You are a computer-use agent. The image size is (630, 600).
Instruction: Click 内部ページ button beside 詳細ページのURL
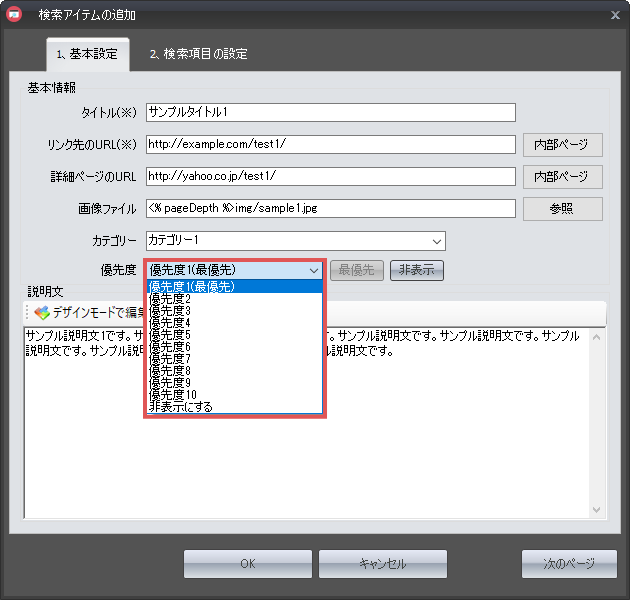click(562, 177)
